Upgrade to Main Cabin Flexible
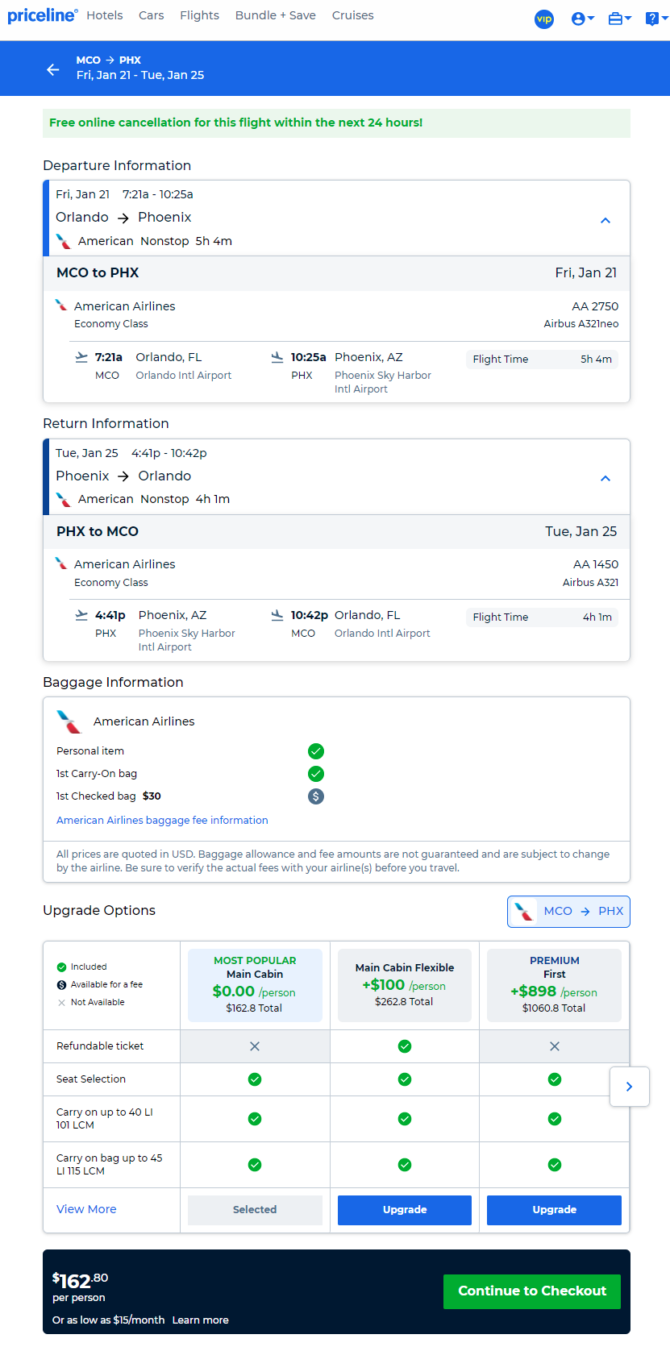670x1347 pixels. [404, 1210]
